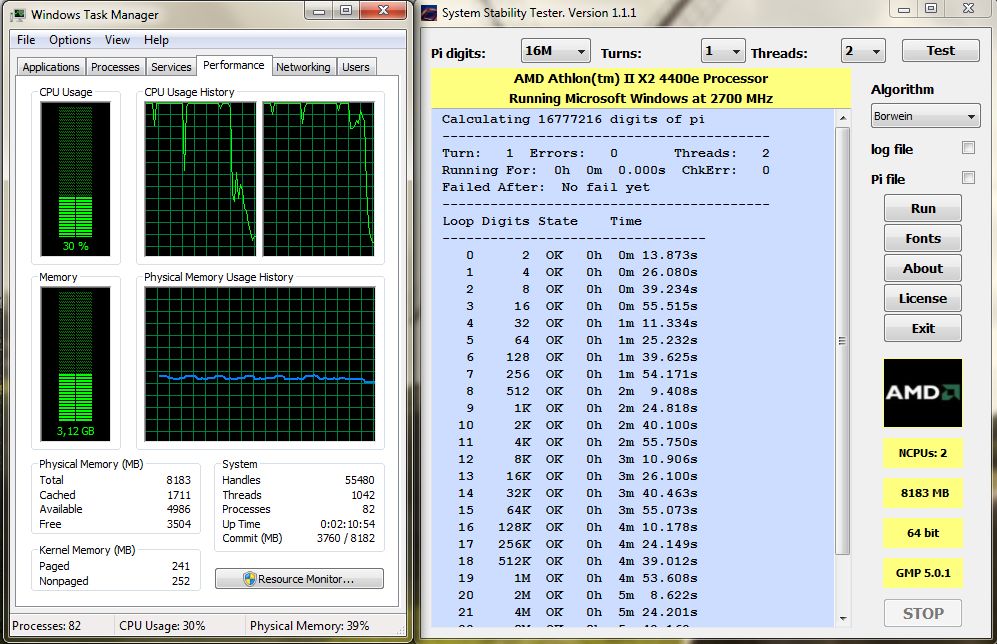Click the Commit (MB) value 3760 / 8182

(x=346, y=538)
